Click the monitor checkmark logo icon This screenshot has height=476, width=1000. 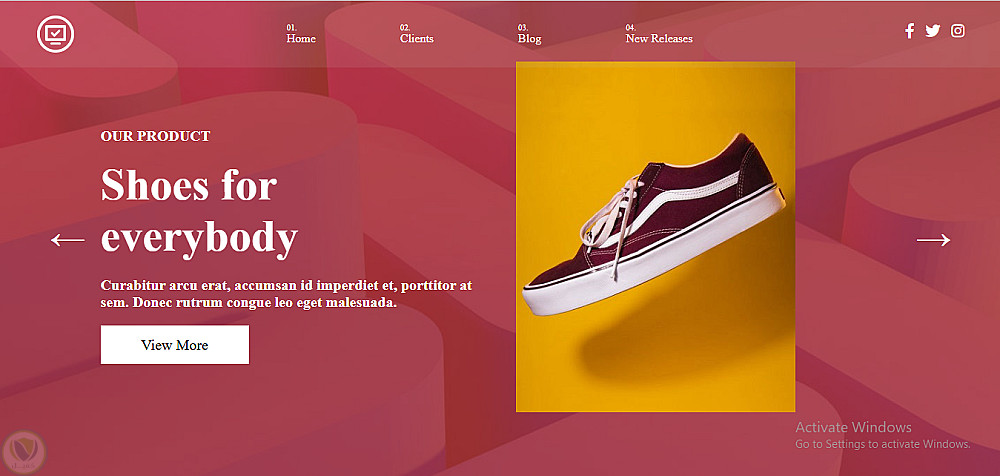[x=55, y=34]
